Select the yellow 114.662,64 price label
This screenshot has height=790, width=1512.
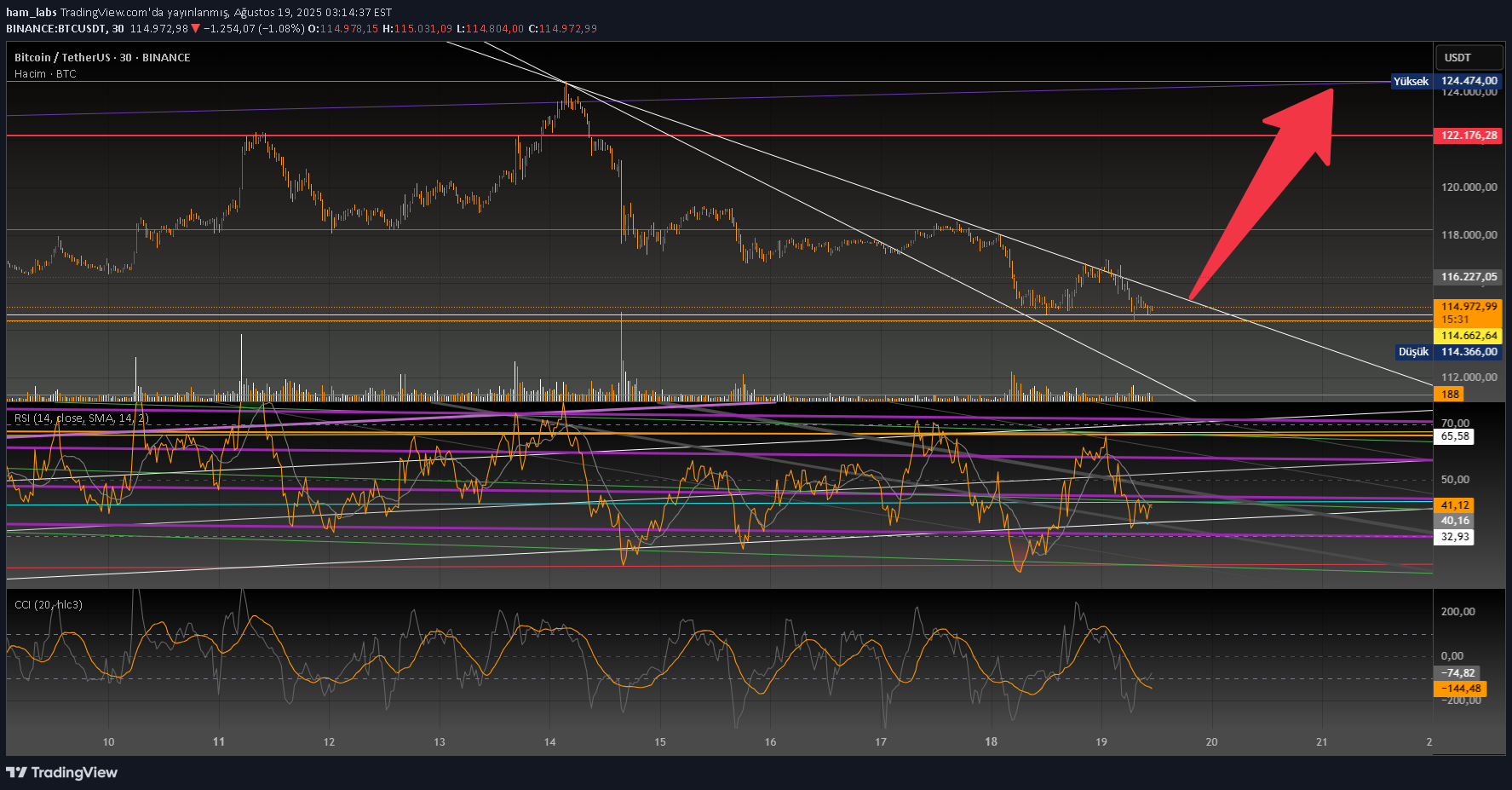[1469, 336]
